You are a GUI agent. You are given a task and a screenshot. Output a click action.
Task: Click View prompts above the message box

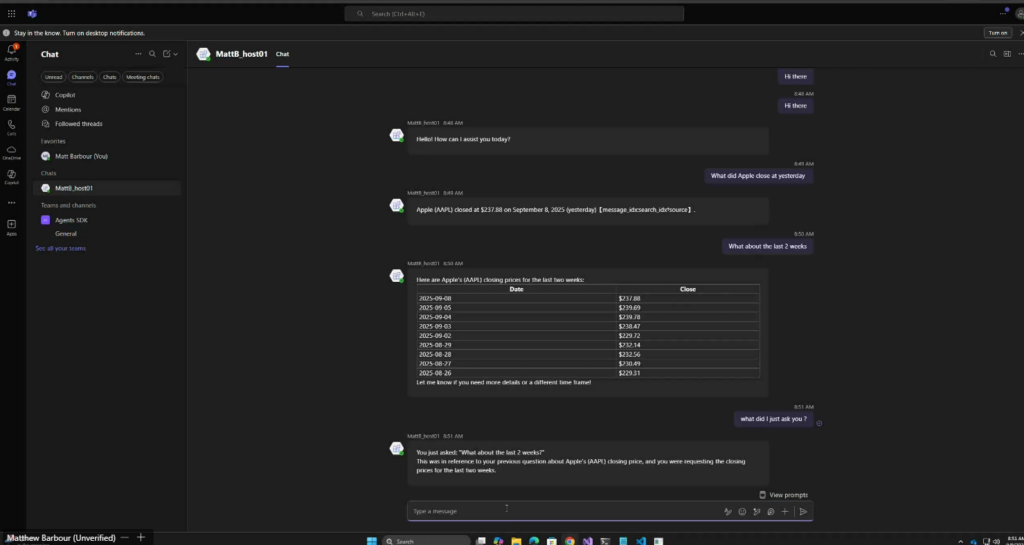(783, 495)
